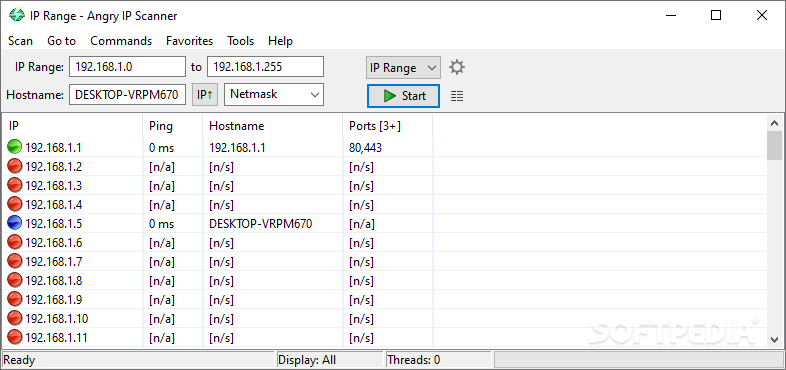Open the Help menu
Image resolution: width=786 pixels, height=370 pixels.
tap(280, 41)
